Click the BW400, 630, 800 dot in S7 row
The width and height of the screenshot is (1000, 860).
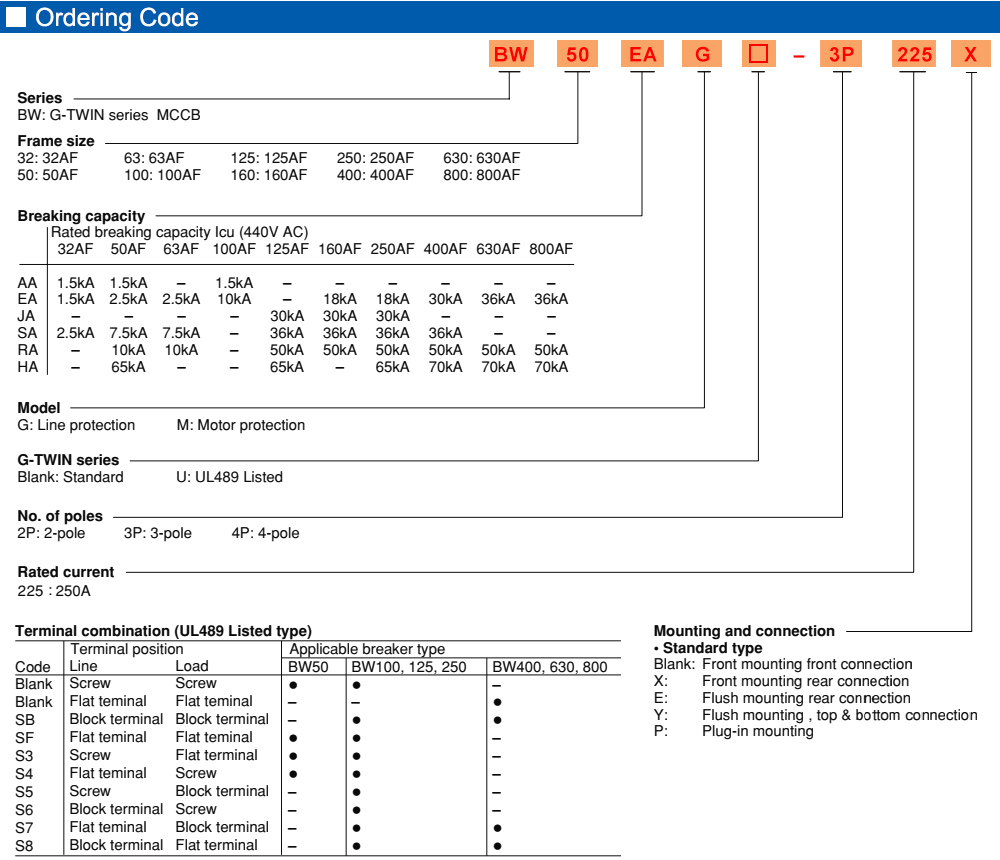[x=497, y=828]
